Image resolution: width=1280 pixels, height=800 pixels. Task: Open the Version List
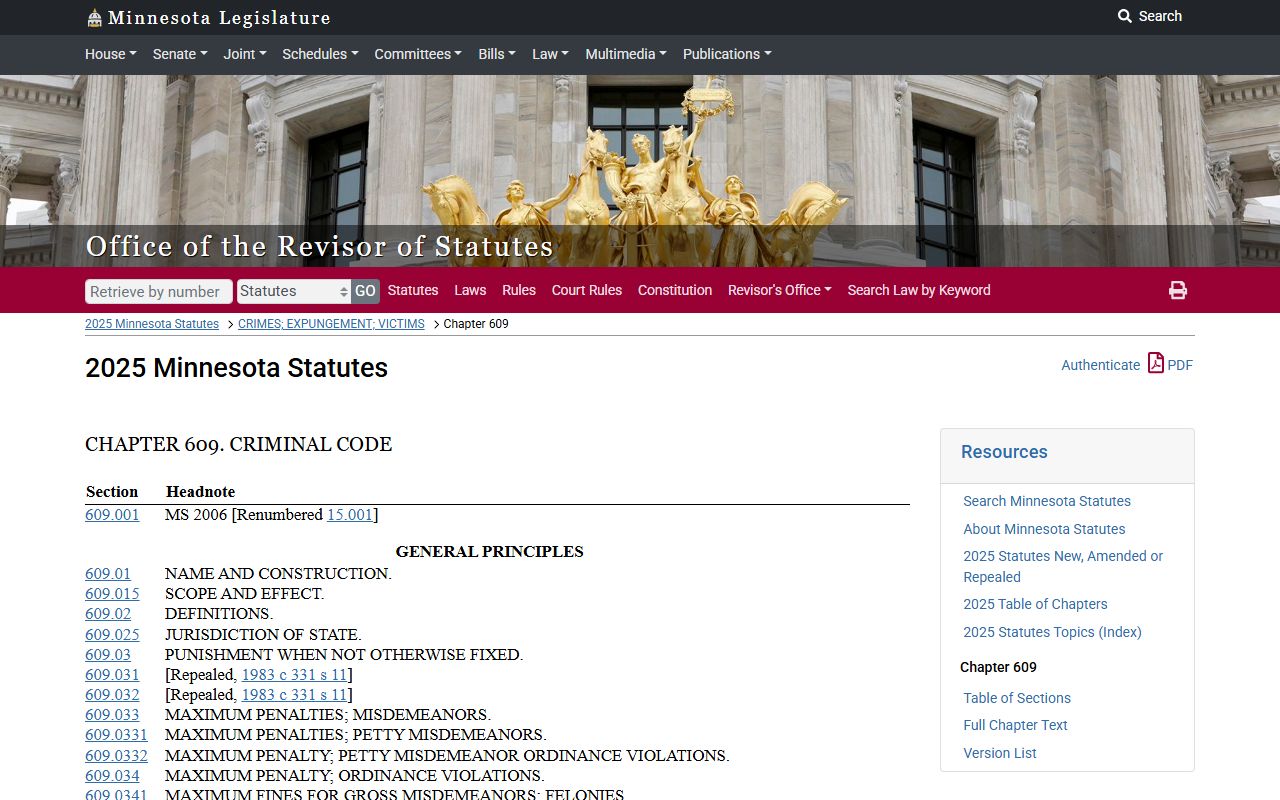pos(1000,753)
